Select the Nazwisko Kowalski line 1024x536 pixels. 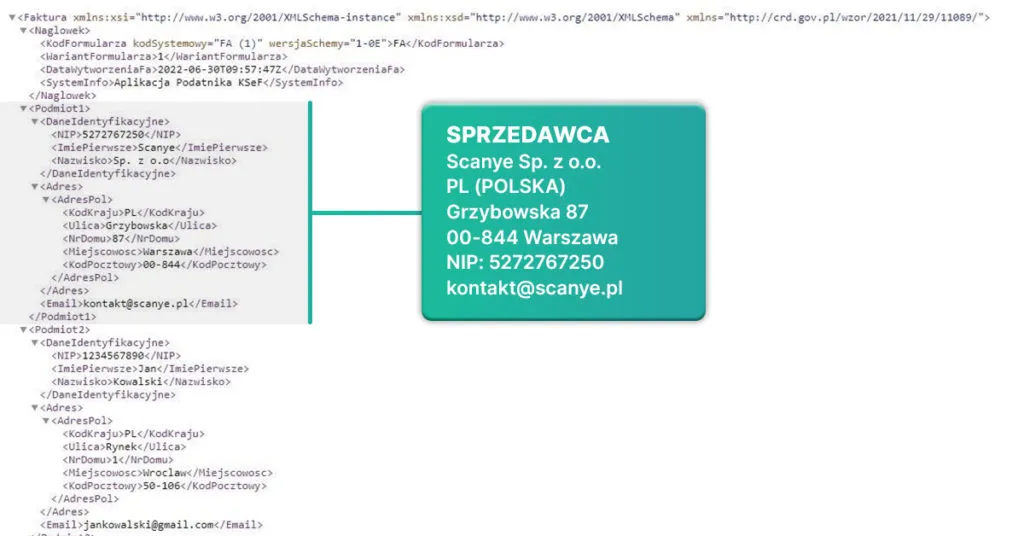141,382
